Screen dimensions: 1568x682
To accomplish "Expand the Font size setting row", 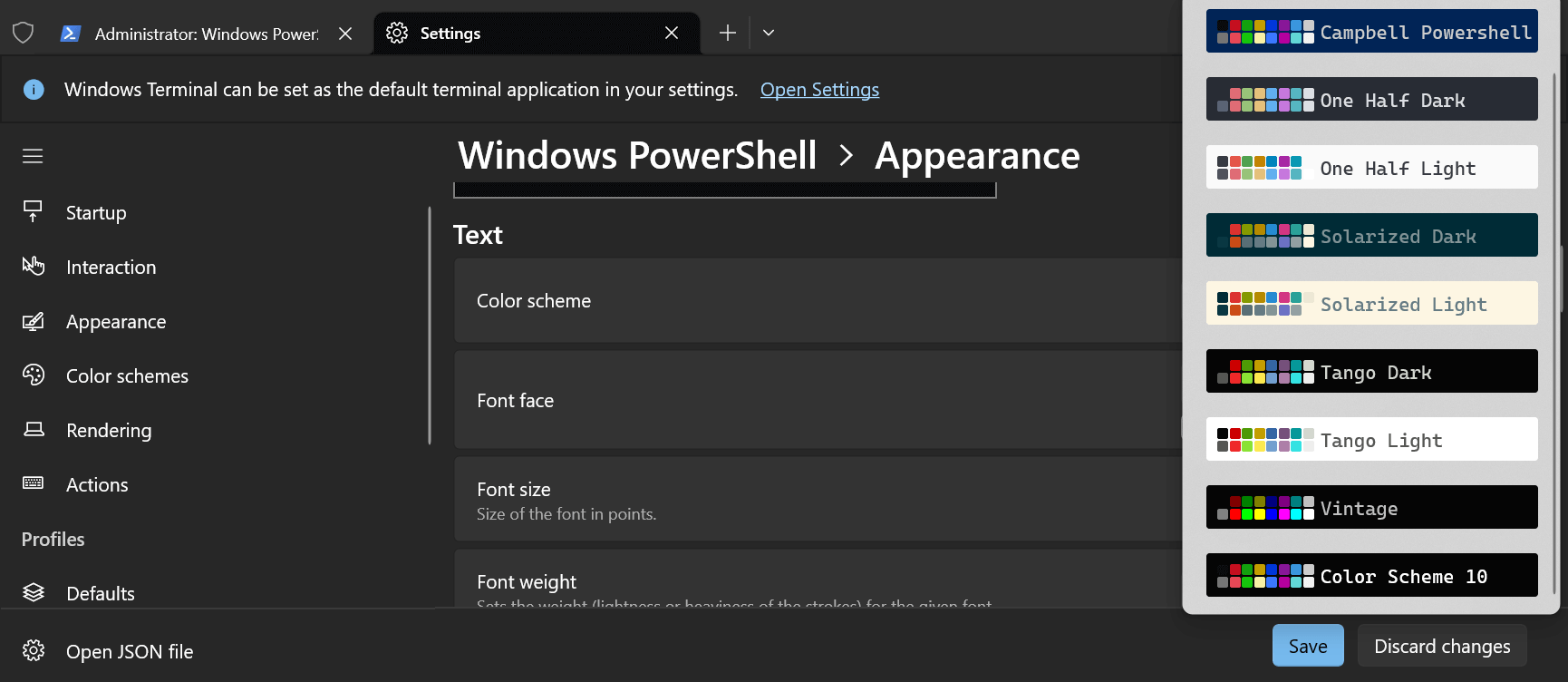I will tap(818, 500).
